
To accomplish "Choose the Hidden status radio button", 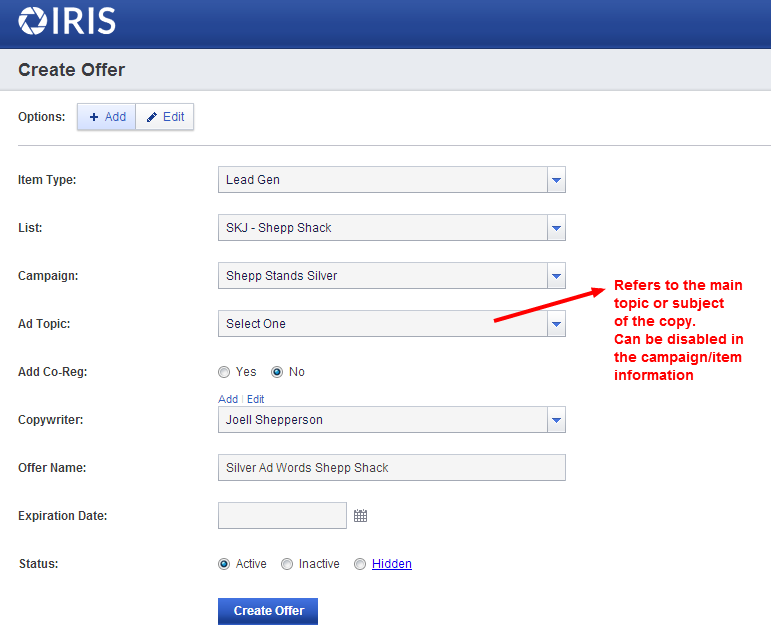I will (360, 564).
